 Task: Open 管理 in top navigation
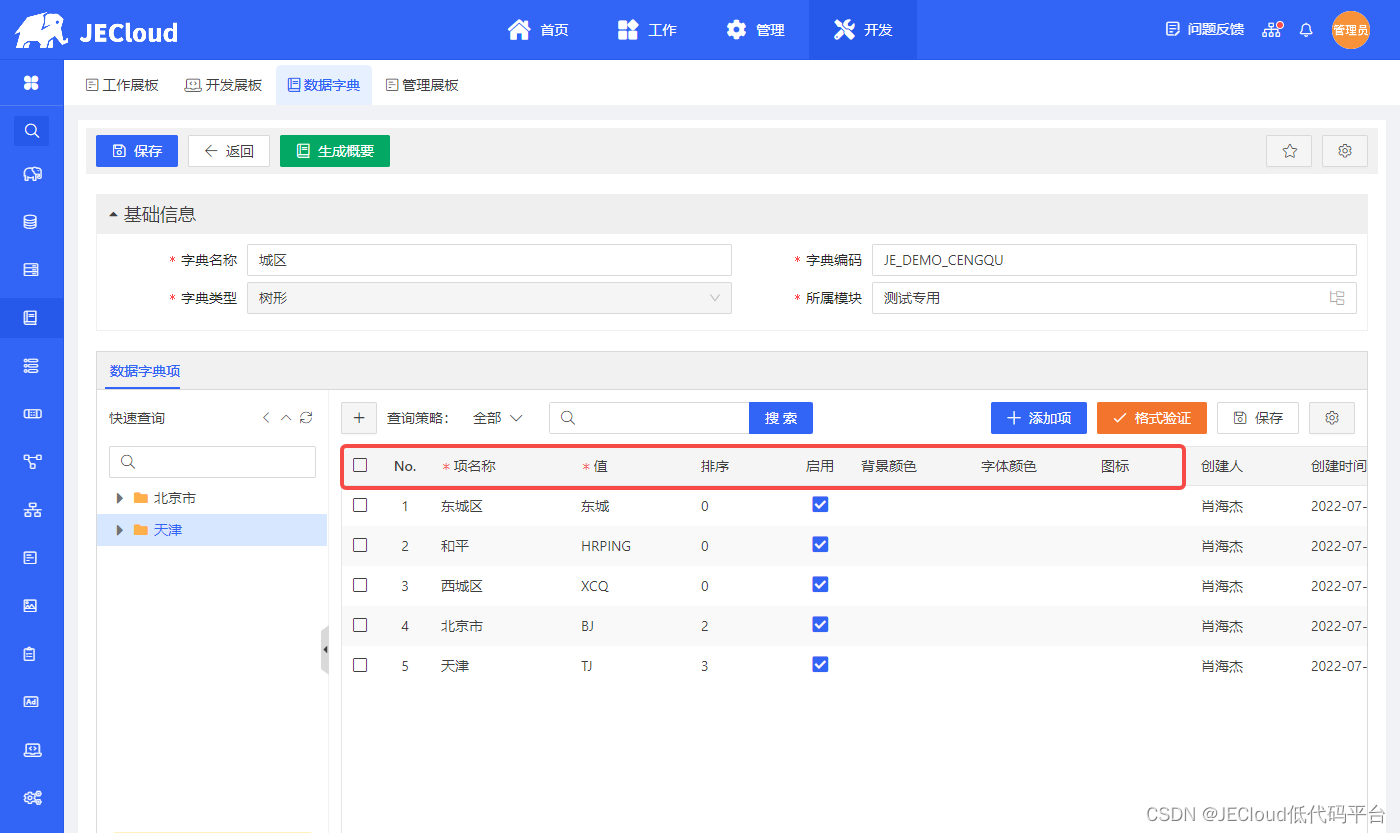pos(755,30)
